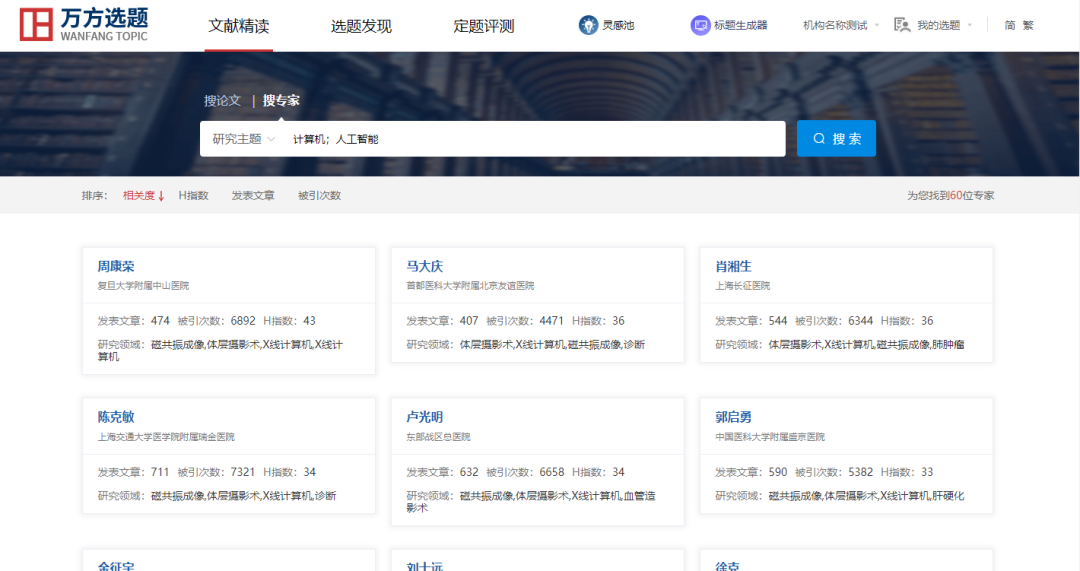Switch language to traditional 繁
The width and height of the screenshot is (1080, 571).
1028,25
